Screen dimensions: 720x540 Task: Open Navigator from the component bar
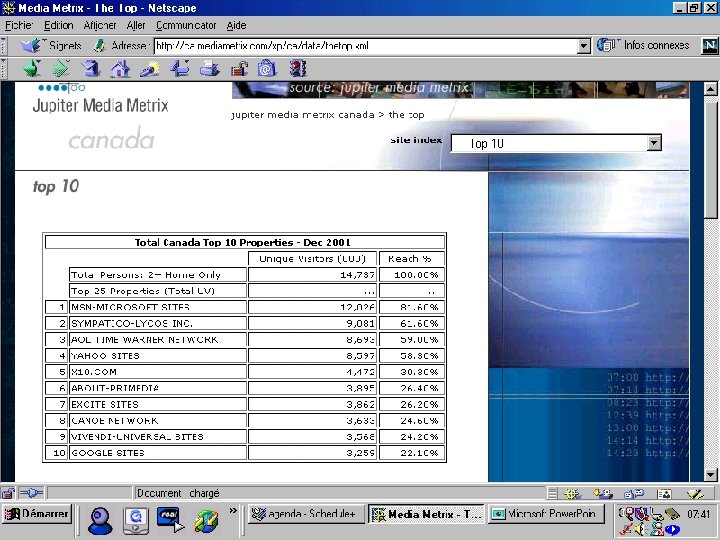(x=572, y=494)
